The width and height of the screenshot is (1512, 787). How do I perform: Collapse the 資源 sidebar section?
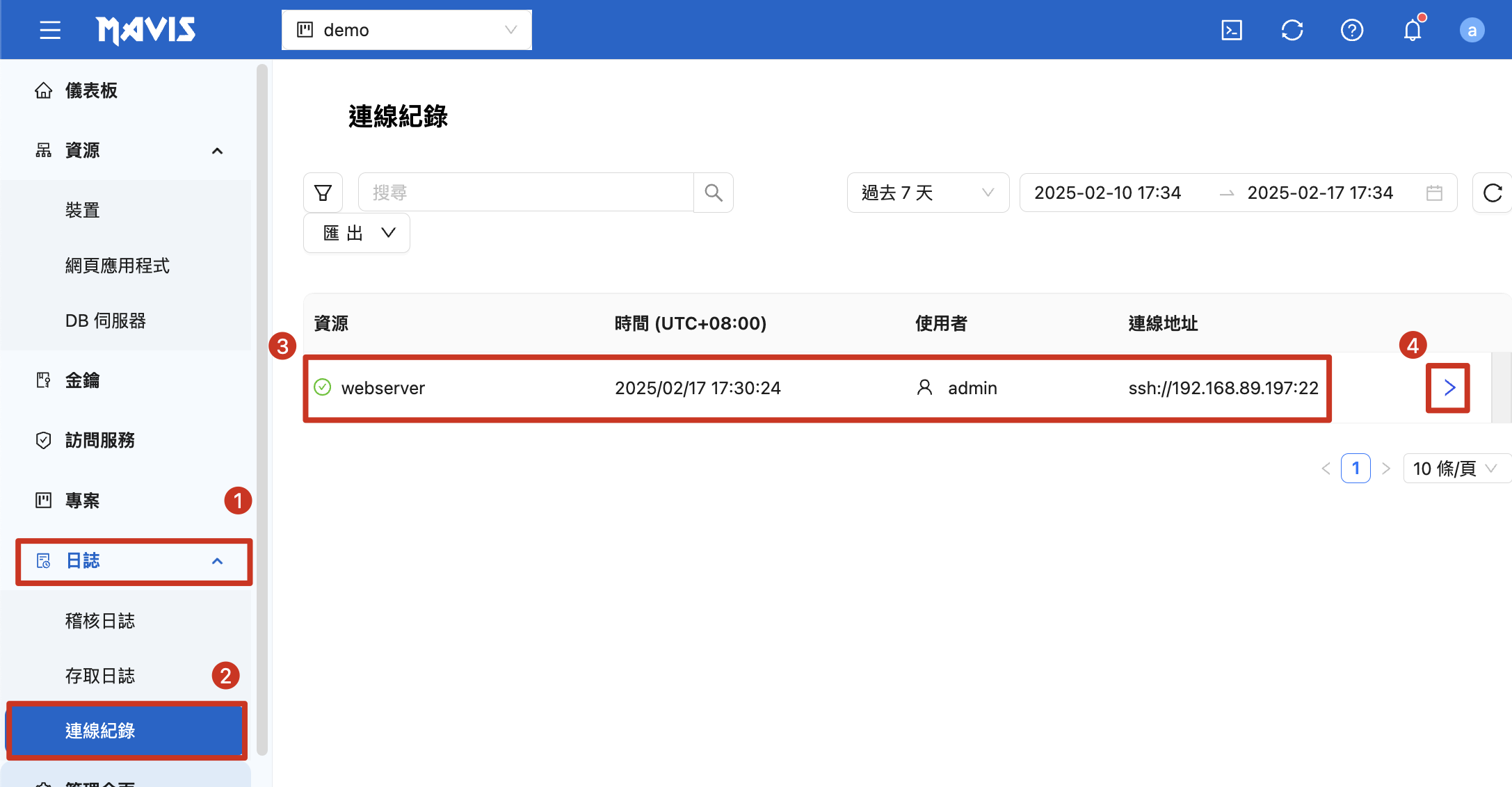pos(217,150)
